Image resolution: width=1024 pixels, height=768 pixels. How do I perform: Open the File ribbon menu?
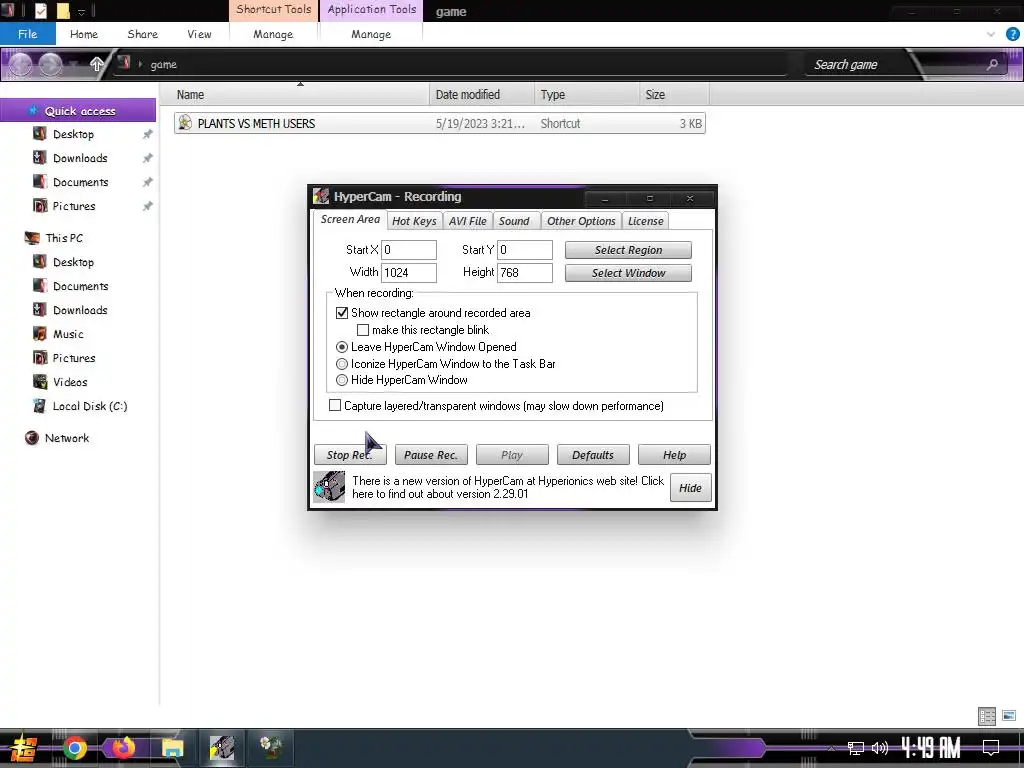27,34
